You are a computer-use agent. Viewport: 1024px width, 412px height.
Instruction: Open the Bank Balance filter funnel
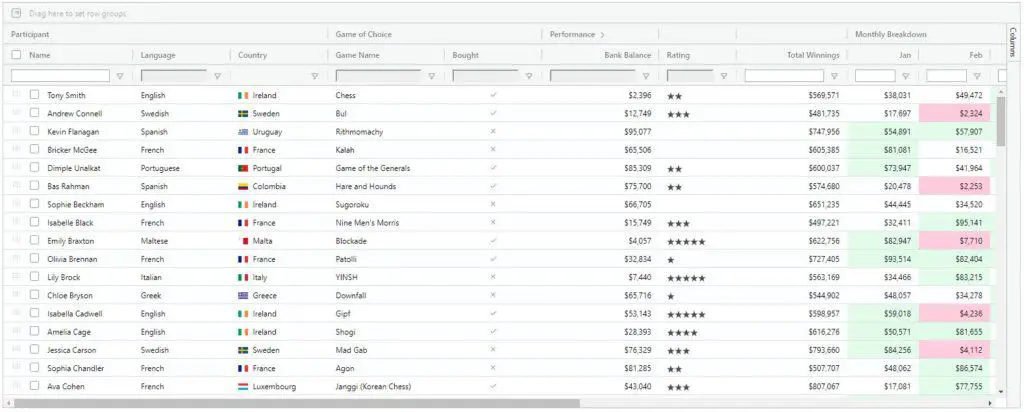646,76
